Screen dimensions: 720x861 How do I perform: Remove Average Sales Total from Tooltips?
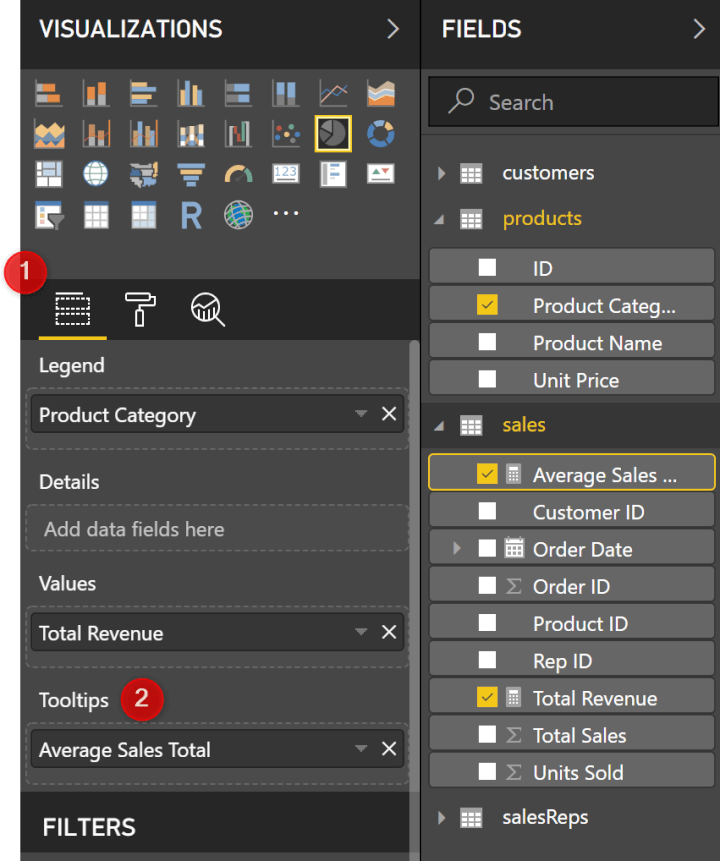(389, 748)
